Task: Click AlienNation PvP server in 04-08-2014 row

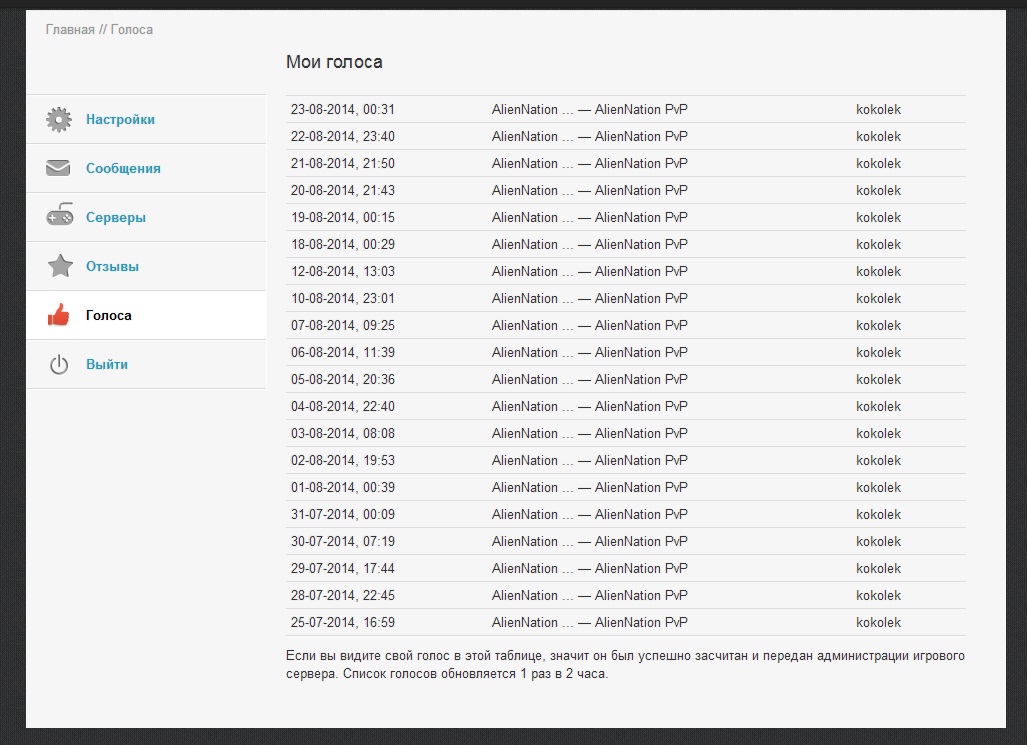Action: (589, 406)
